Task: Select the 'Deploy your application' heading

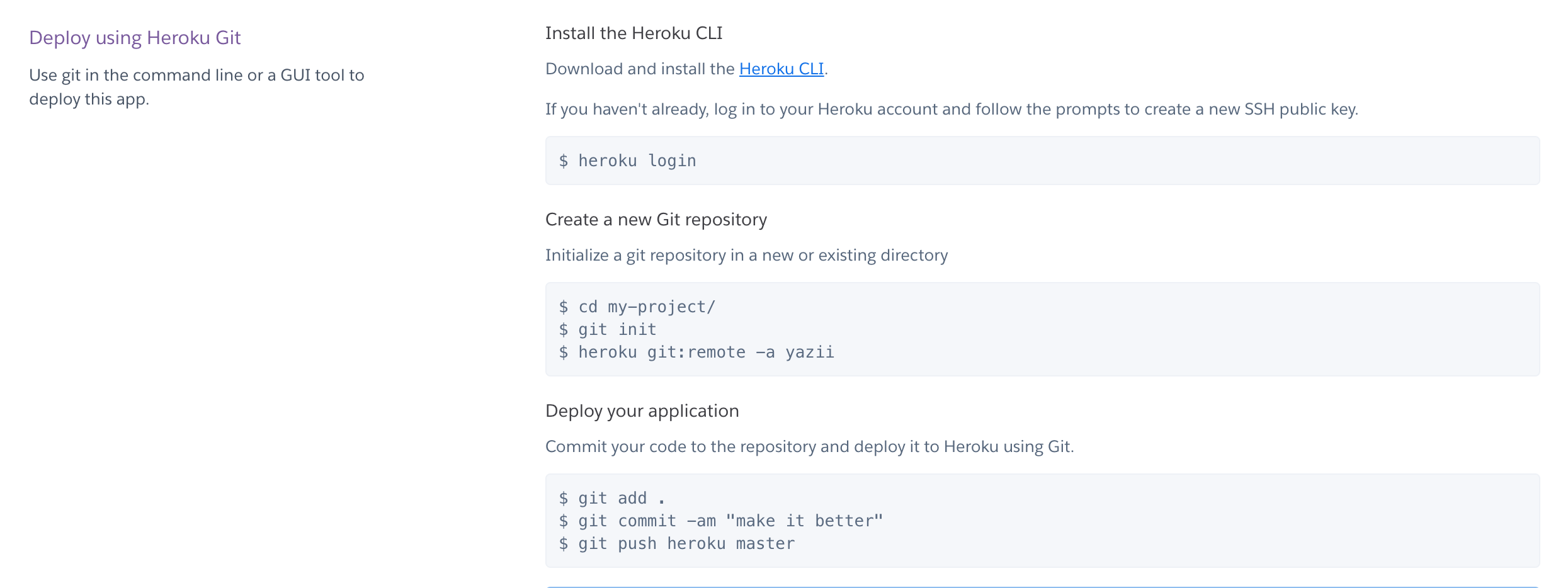Action: 642,411
